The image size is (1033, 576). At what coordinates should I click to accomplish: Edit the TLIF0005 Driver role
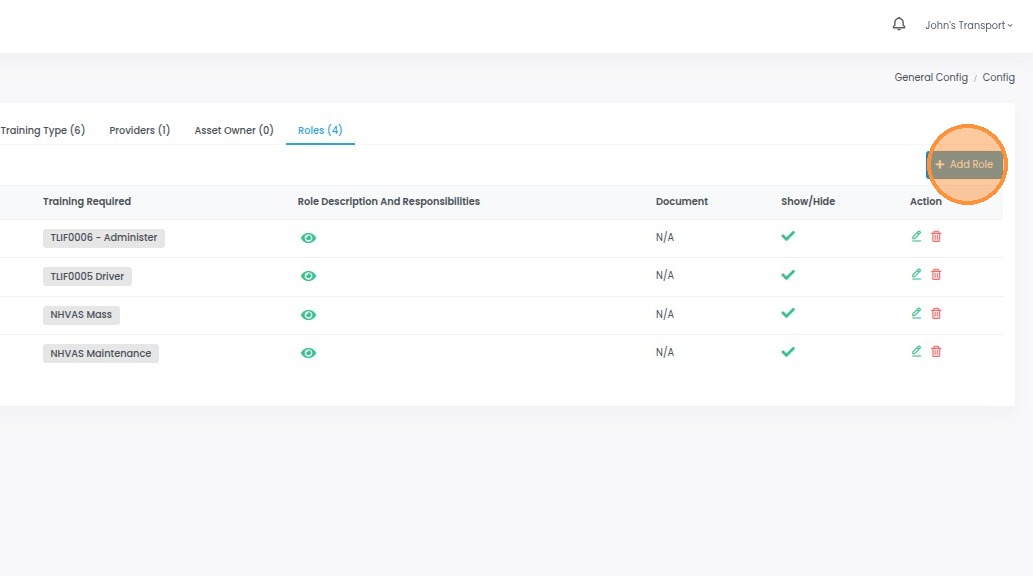pyautogui.click(x=916, y=274)
